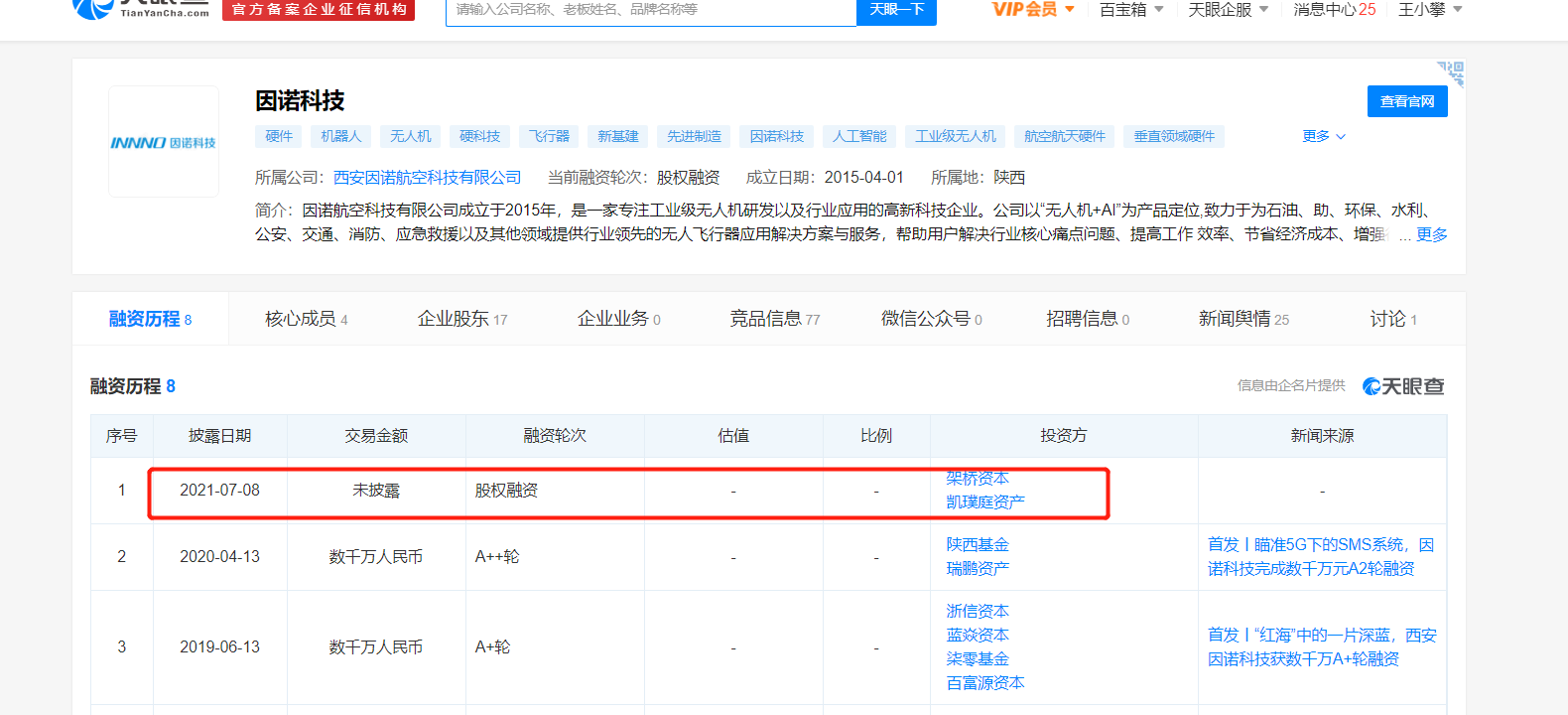Click the QR code corner icon
This screenshot has height=715, width=1568.
[1452, 72]
